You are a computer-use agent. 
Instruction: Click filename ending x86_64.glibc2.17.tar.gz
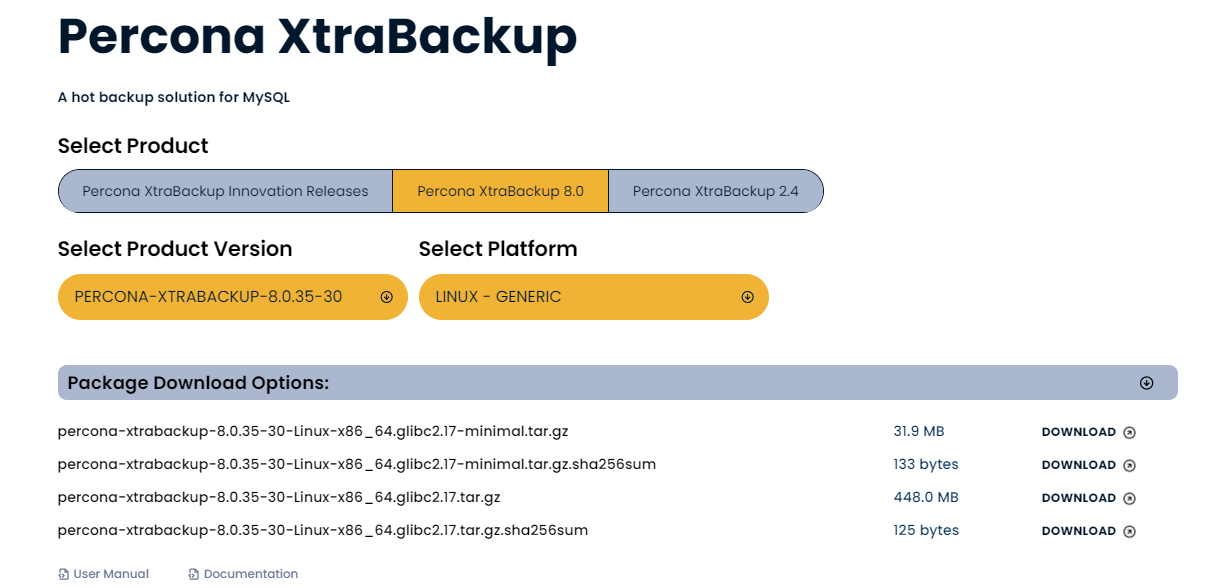click(x=279, y=498)
